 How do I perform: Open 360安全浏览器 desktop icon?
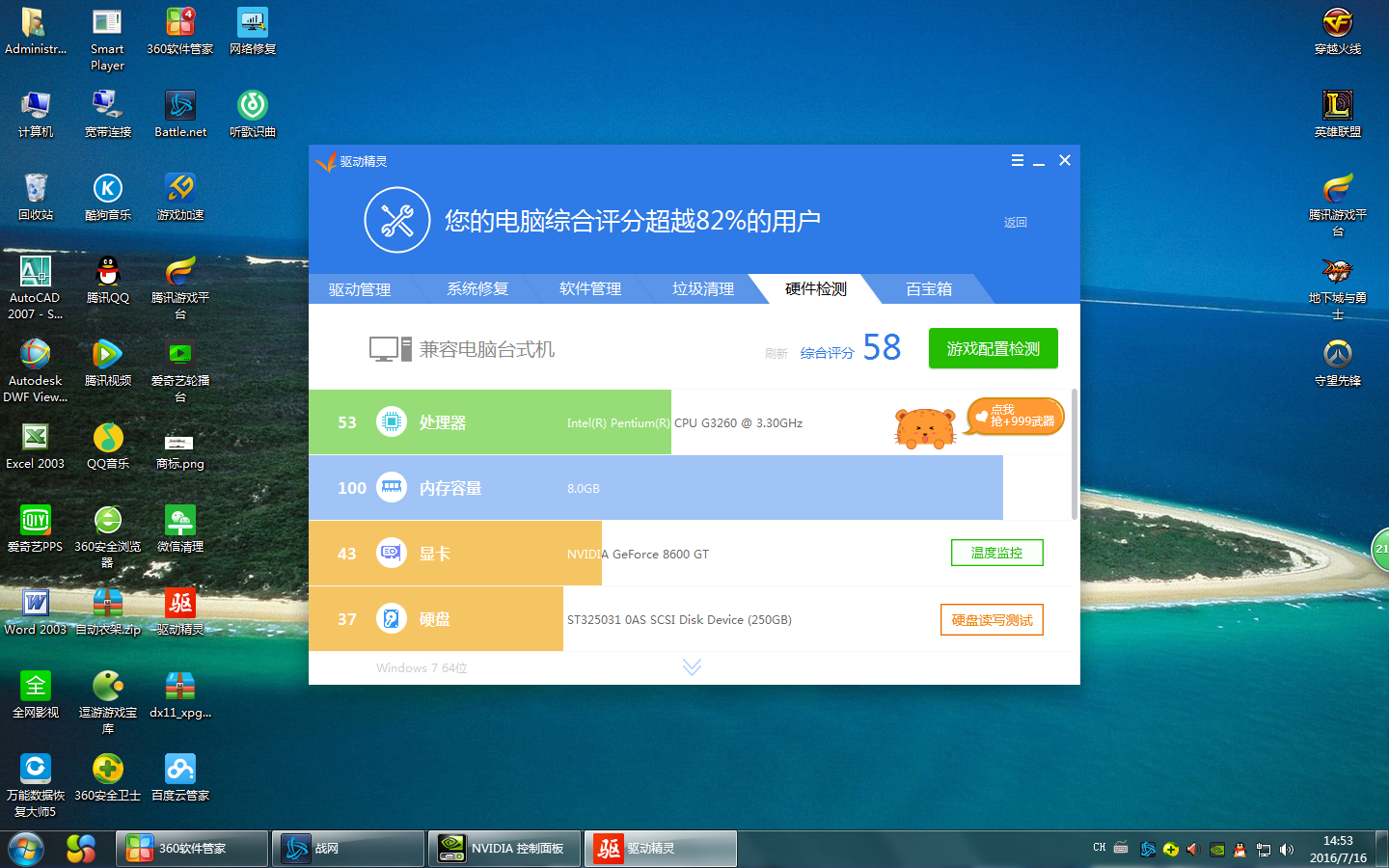coord(108,536)
